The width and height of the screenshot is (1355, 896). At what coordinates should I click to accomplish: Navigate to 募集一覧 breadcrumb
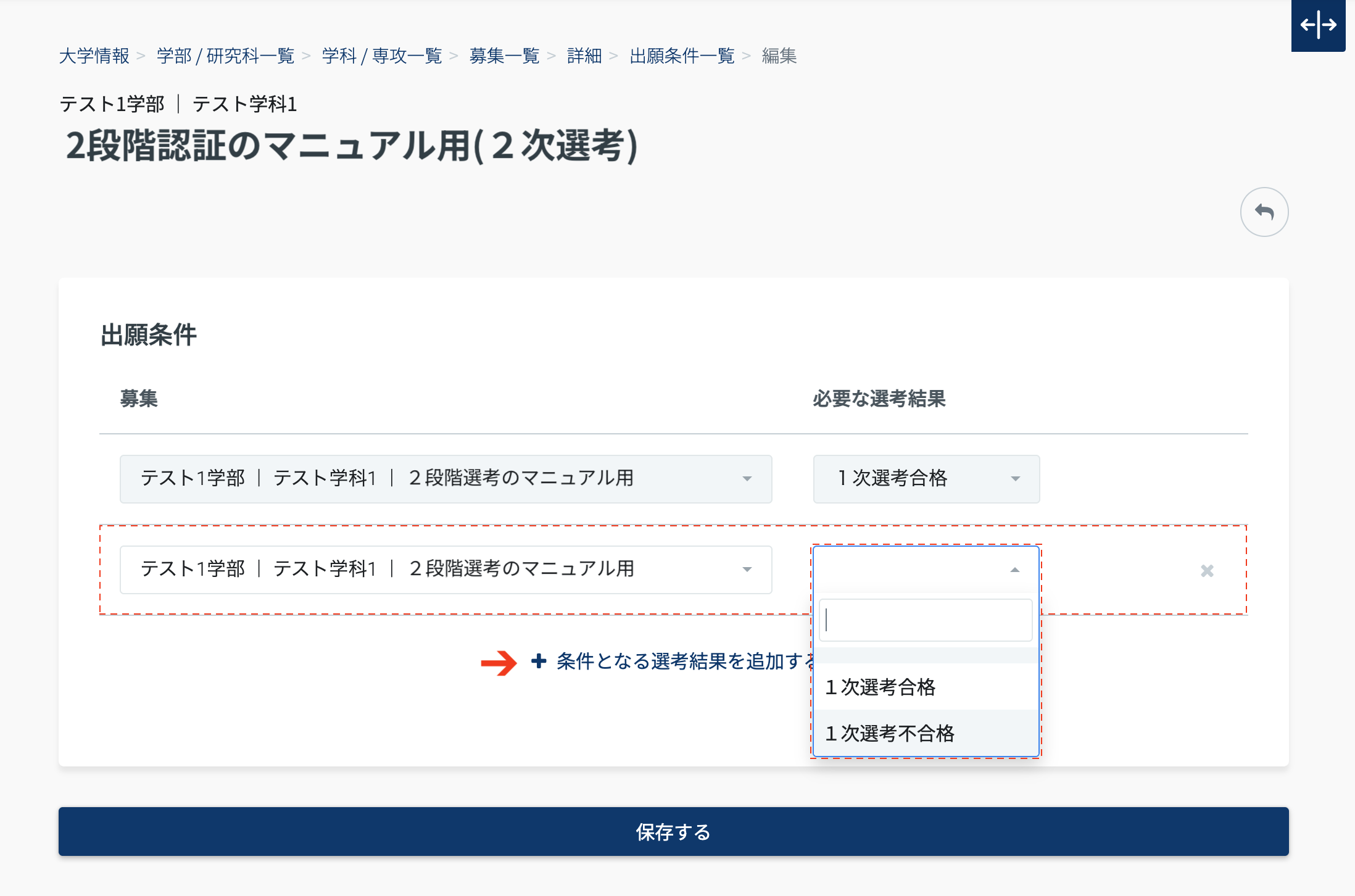click(504, 56)
